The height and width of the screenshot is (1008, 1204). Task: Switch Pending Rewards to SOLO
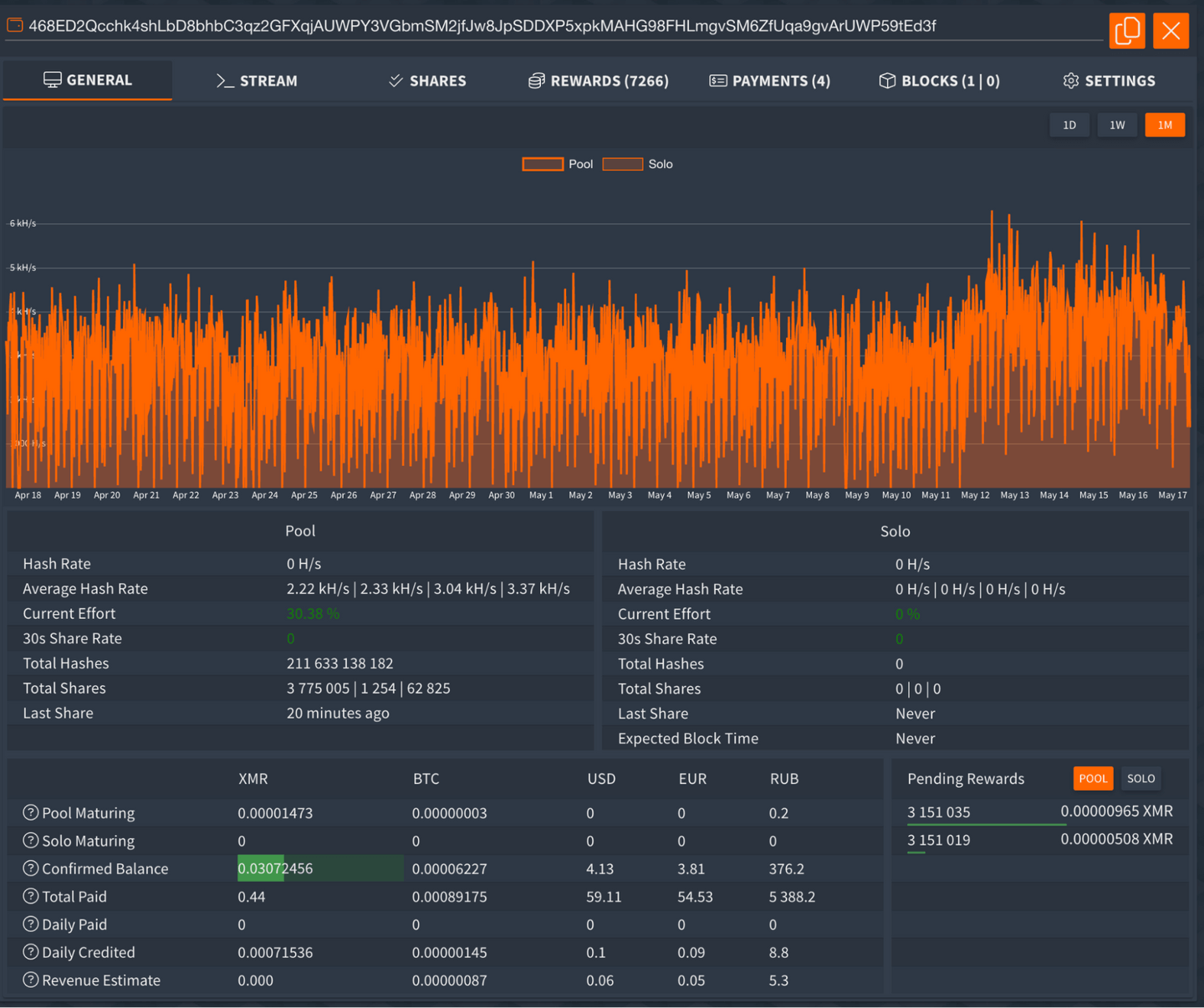click(1140, 779)
